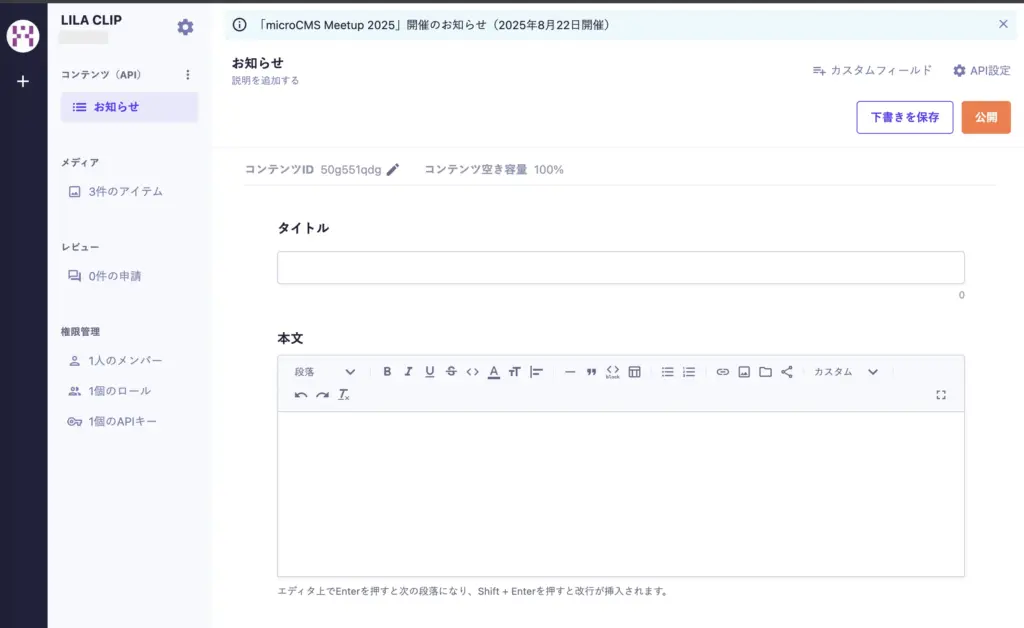Clear text formatting
Viewport: 1024px width, 628px height.
344,395
